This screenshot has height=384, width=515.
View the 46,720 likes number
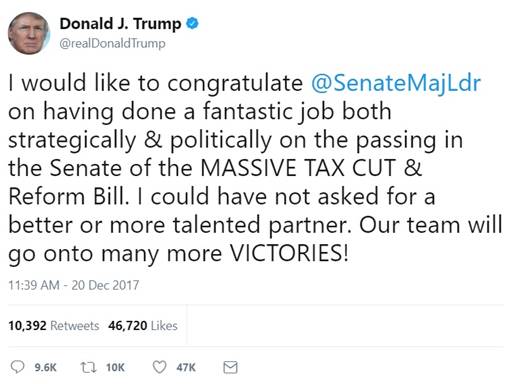click(x=128, y=325)
